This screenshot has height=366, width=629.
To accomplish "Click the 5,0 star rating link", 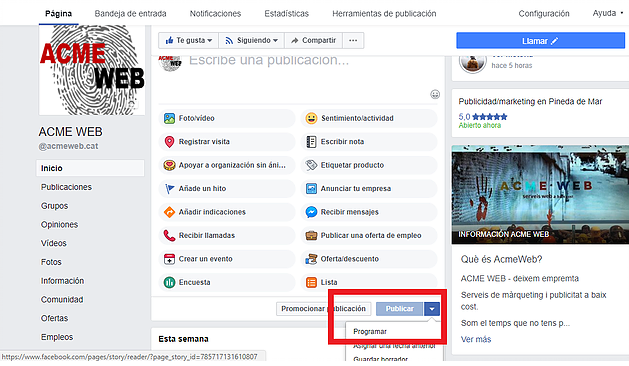I will click(483, 117).
